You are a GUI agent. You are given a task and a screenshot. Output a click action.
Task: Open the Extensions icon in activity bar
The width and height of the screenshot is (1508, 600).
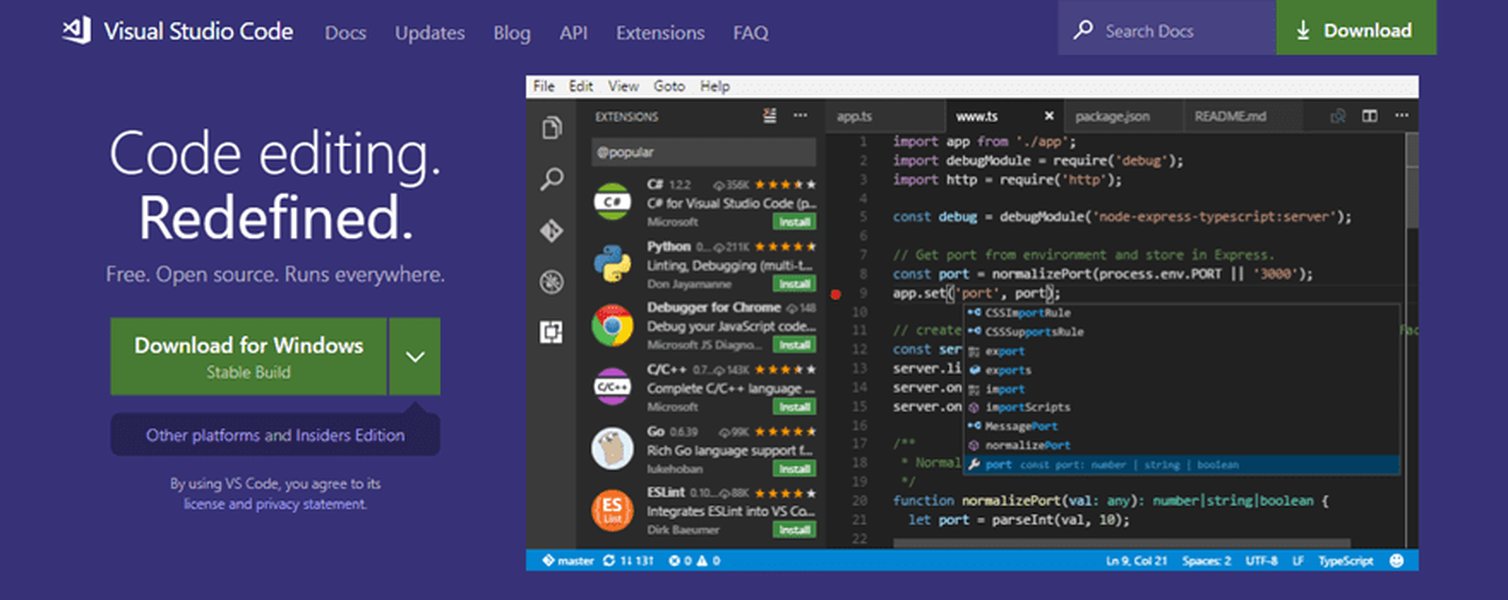tap(551, 332)
